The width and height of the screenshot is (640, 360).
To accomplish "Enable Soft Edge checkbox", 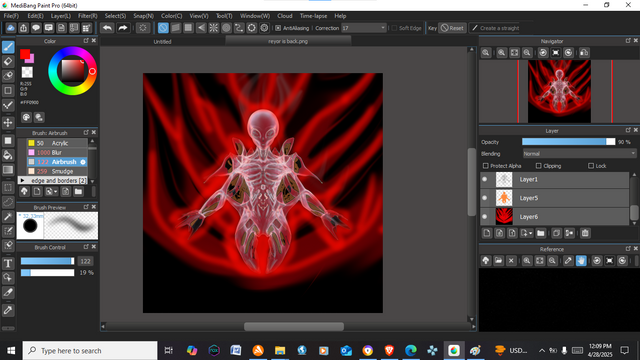I will pyautogui.click(x=394, y=28).
